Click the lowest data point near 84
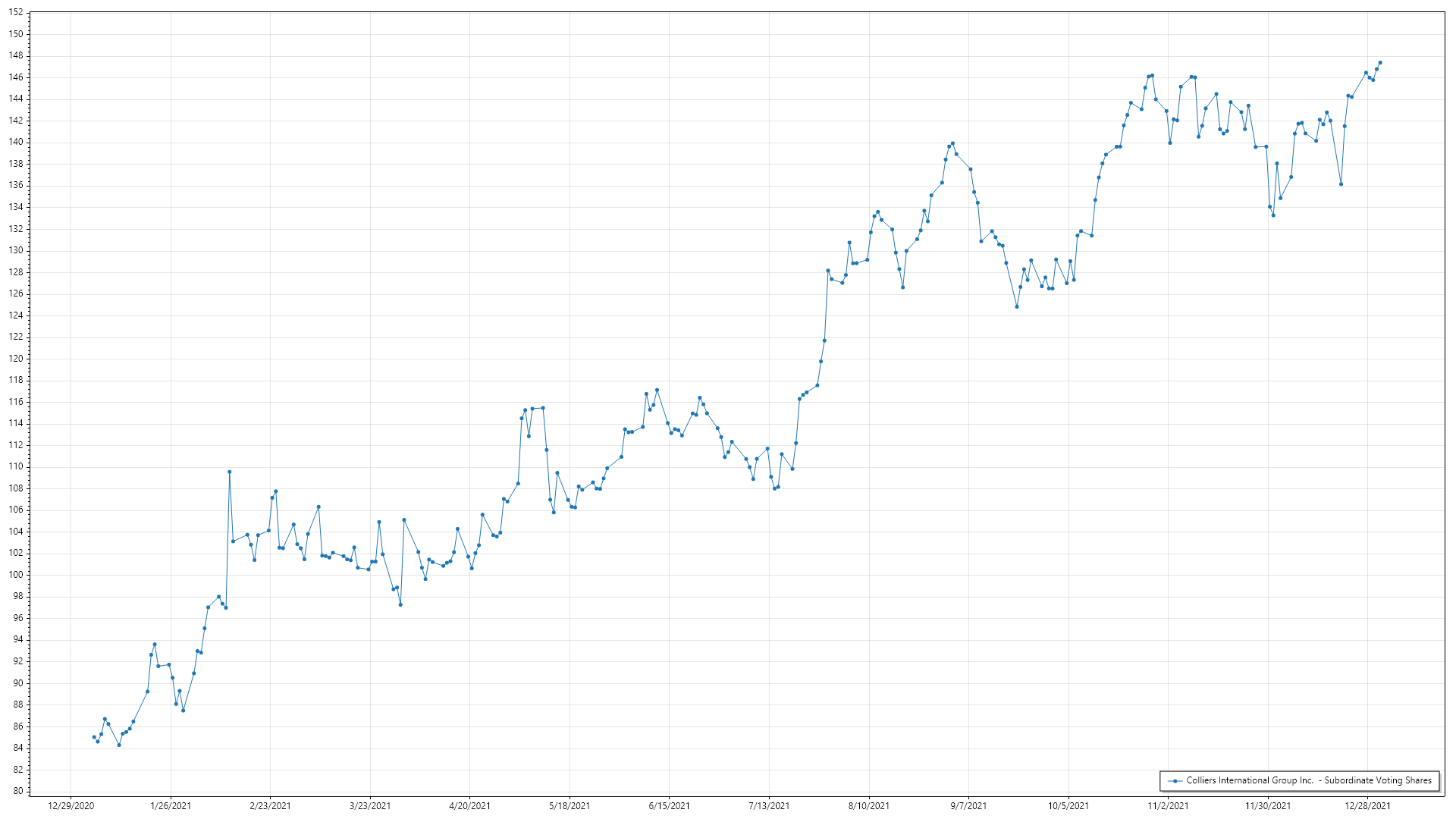The width and height of the screenshot is (1456, 819). point(119,745)
